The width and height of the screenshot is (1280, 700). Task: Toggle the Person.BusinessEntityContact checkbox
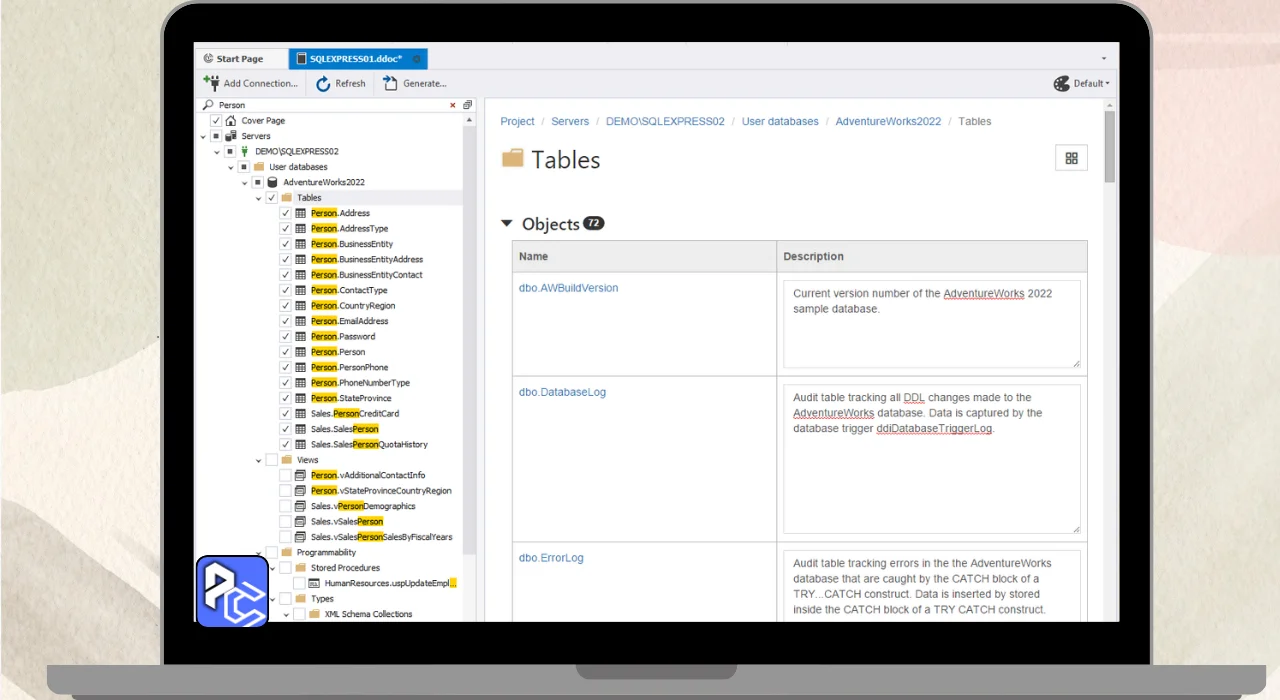(286, 275)
